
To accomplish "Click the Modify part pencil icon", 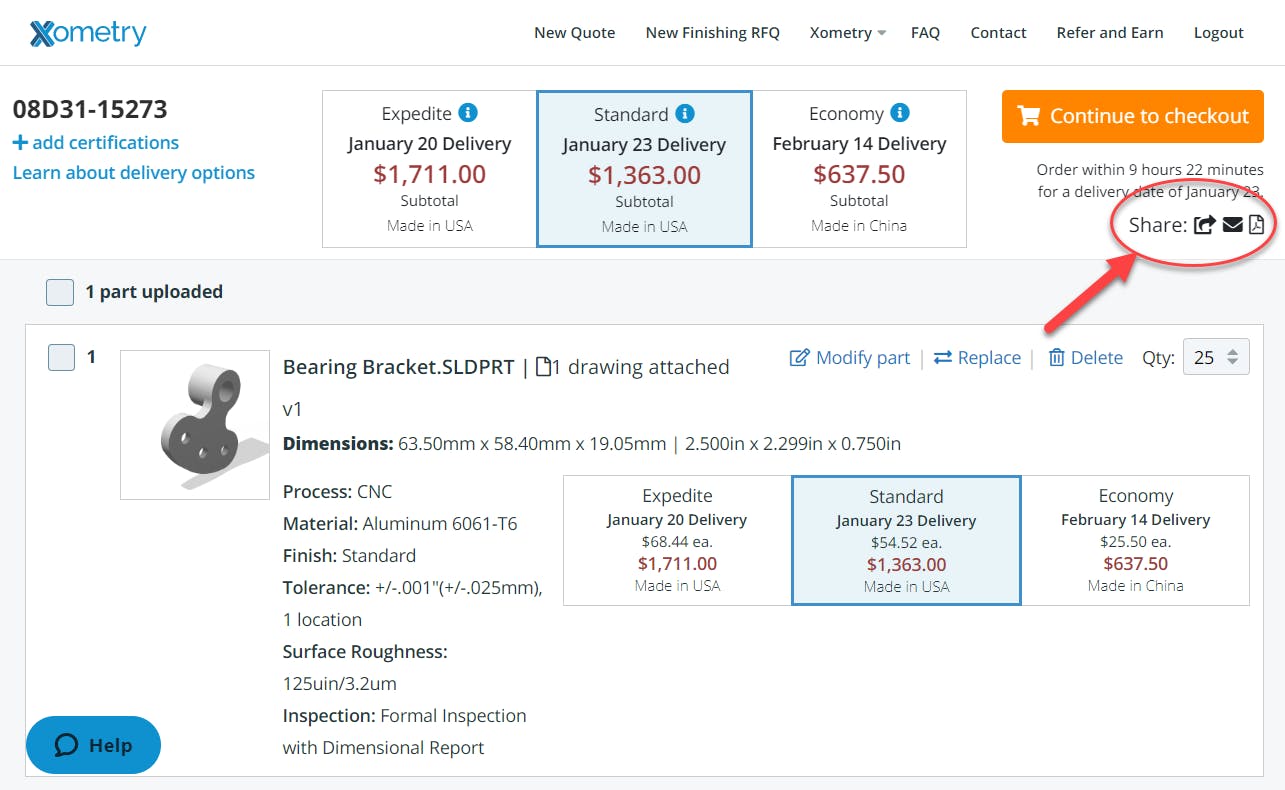I will [799, 357].
